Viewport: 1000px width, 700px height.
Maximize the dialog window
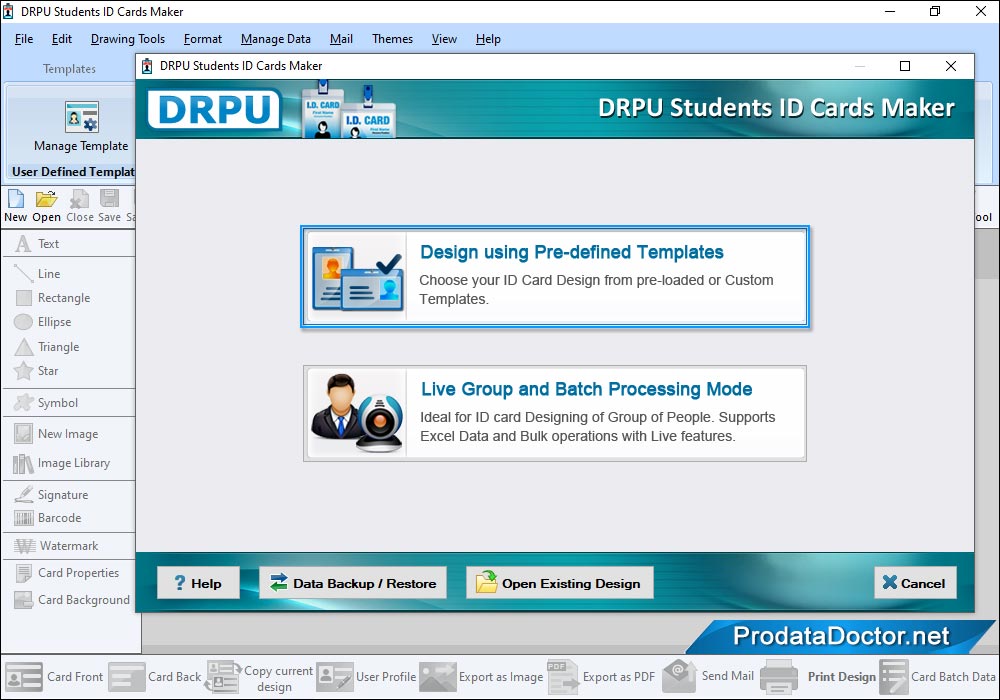[x=904, y=66]
